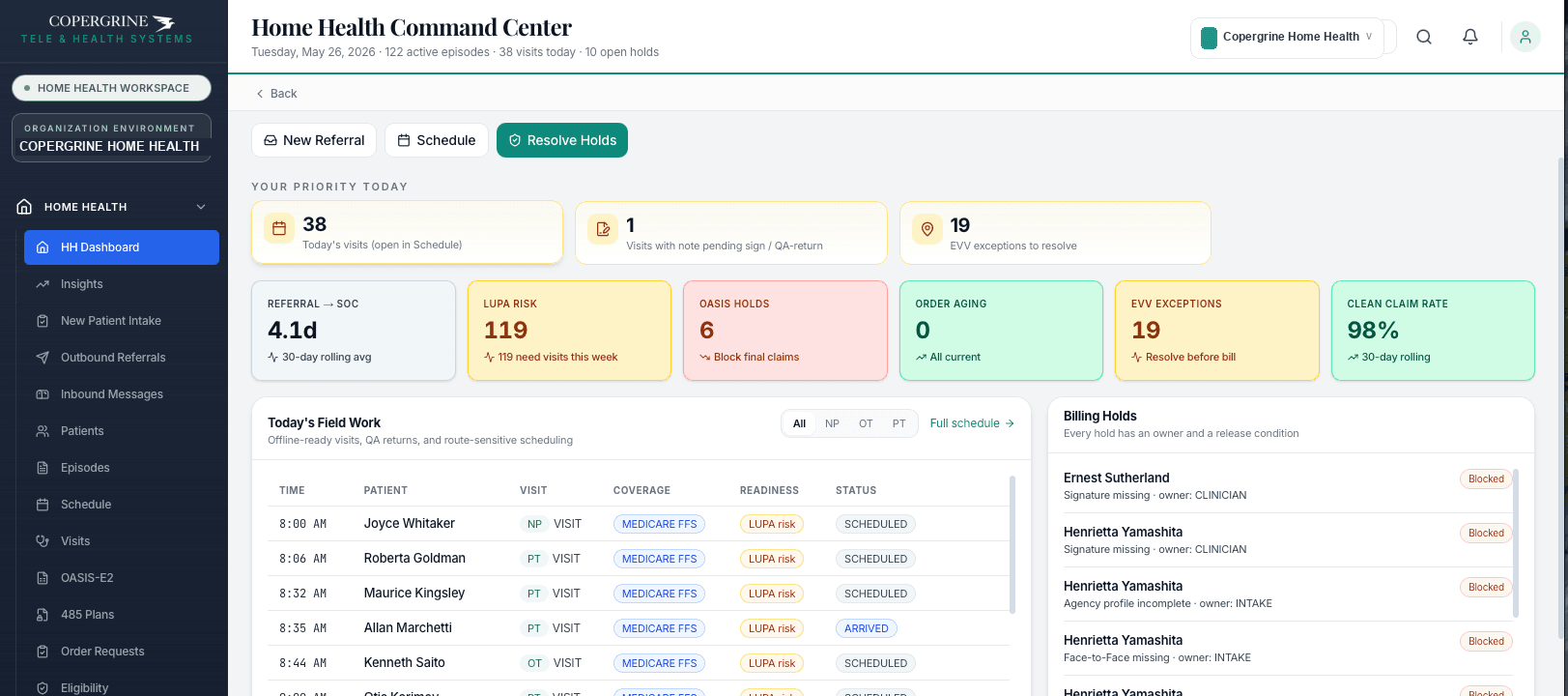Click the Visits stethoscope icon
Screen dimensions: 1568x696
(x=43, y=541)
